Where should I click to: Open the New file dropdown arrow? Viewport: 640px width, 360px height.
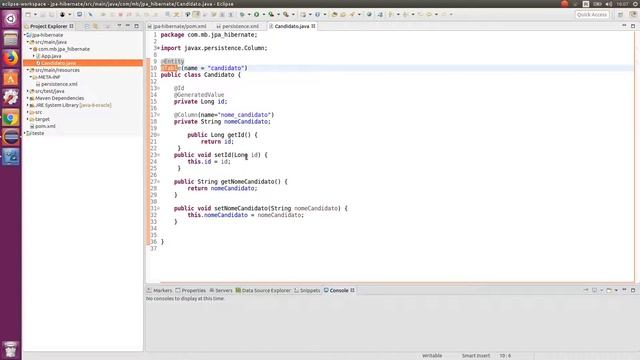click(x=35, y=14)
